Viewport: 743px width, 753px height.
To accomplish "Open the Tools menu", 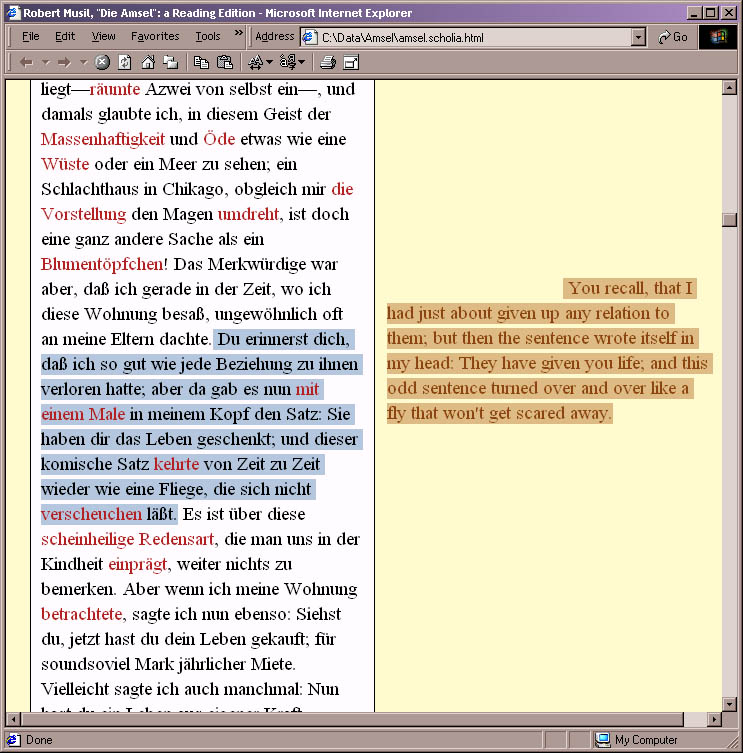I will [207, 36].
